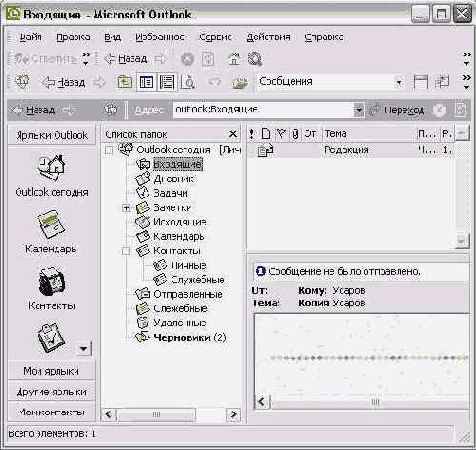
Task: Click the Ярлыки Outlook group header
Action: point(52,135)
